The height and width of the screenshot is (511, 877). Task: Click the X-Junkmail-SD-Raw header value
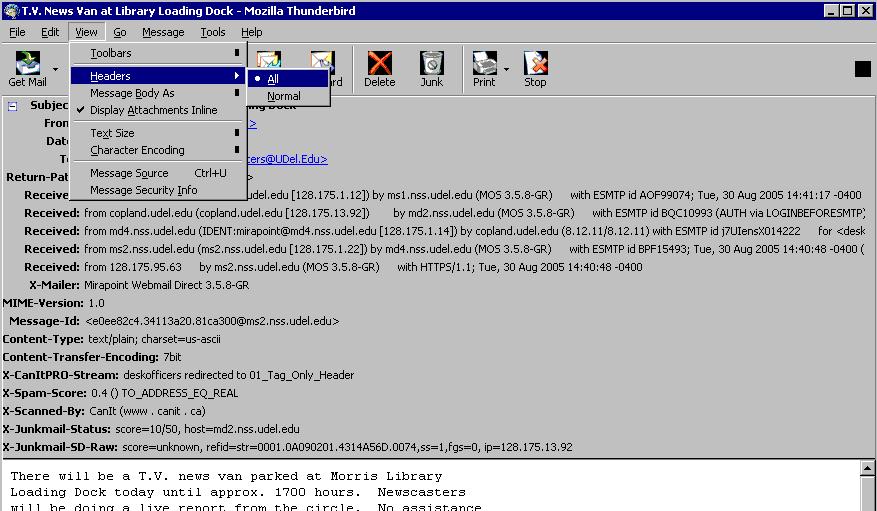point(347,447)
